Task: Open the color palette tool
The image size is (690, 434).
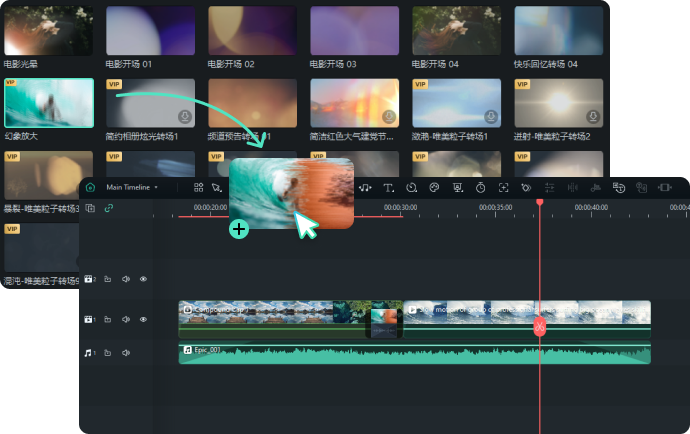Action: tap(434, 187)
